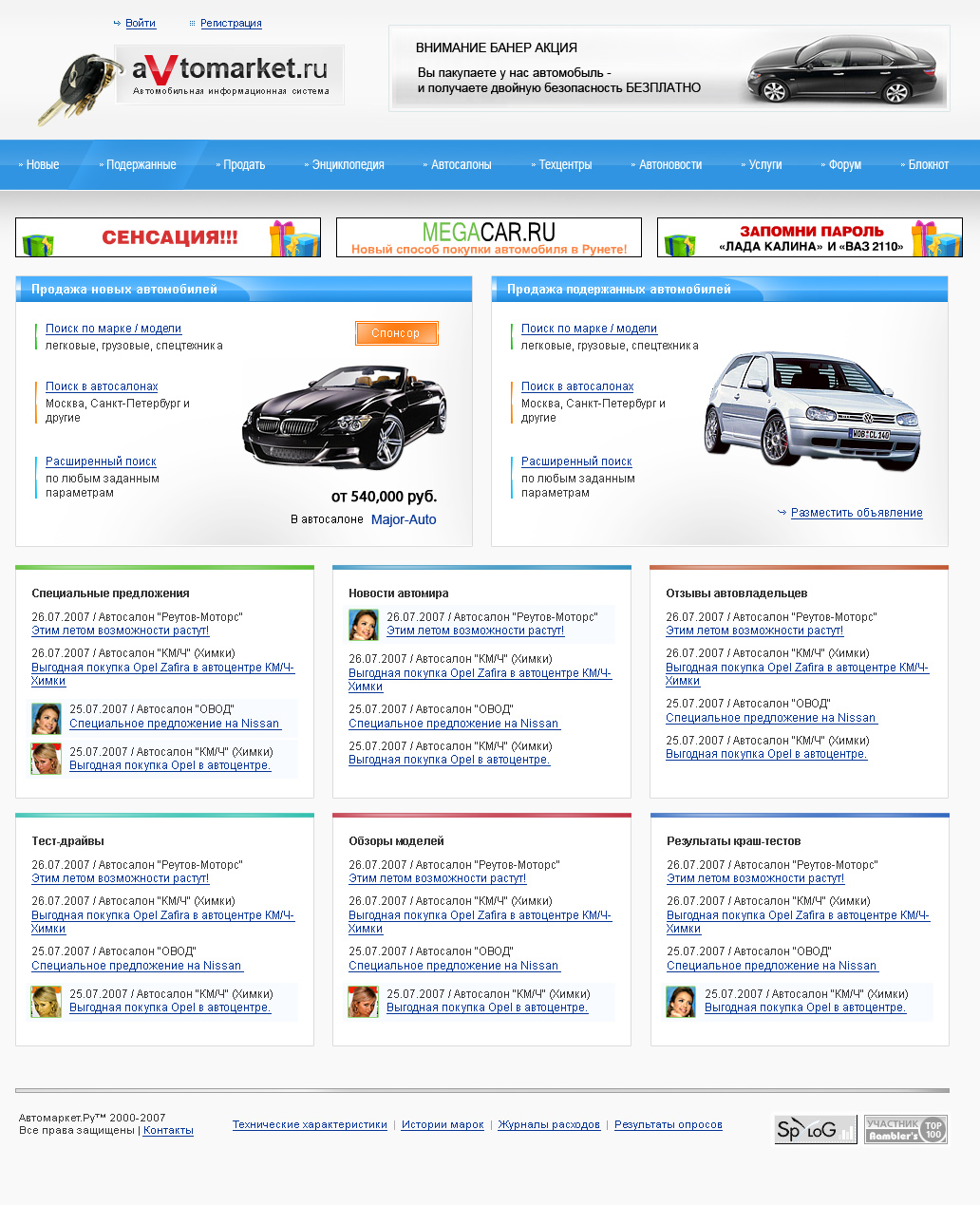Open first Этим летом link in Специальные предложения

(x=121, y=631)
